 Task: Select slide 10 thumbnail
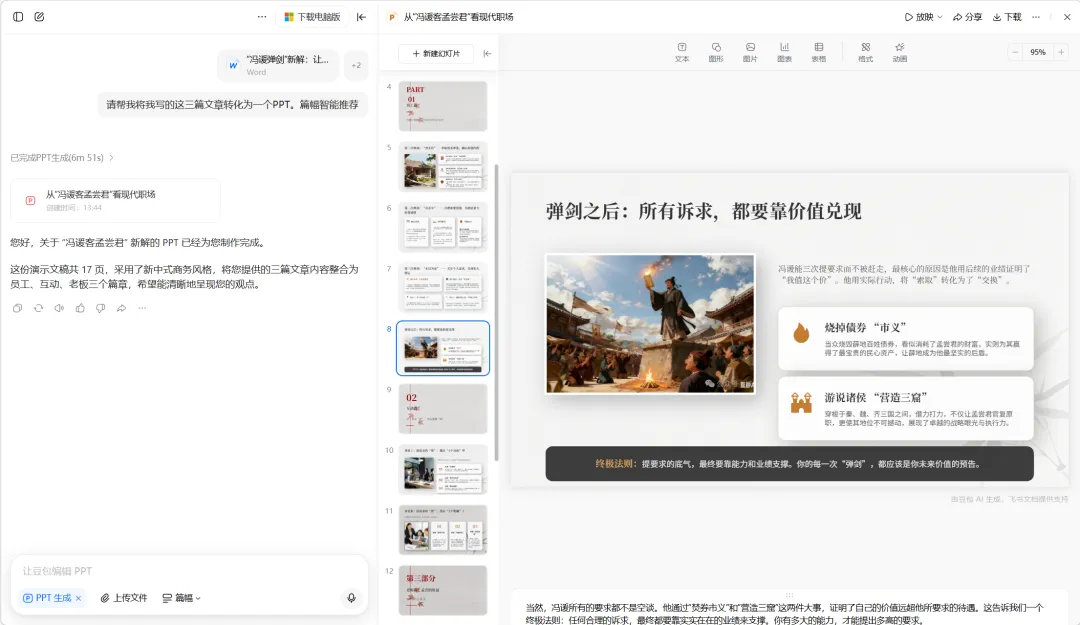click(x=443, y=469)
